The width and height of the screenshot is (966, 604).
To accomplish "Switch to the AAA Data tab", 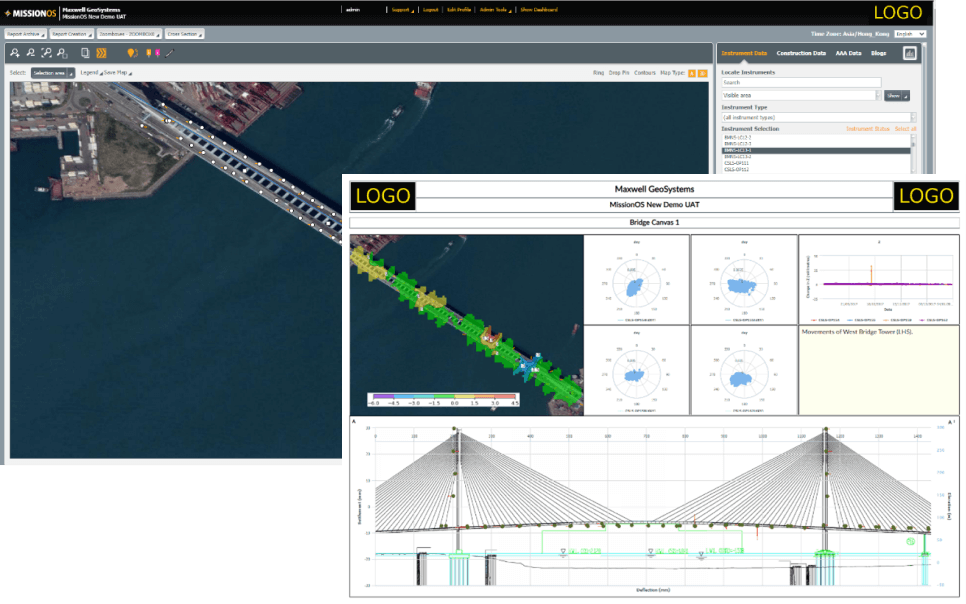I will [x=848, y=54].
